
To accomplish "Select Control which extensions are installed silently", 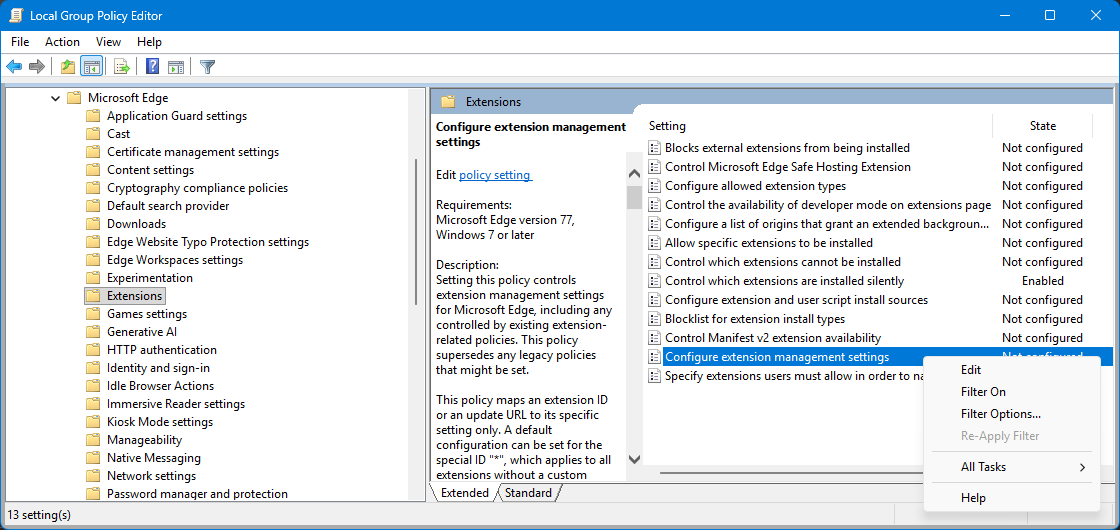I will (x=784, y=281).
